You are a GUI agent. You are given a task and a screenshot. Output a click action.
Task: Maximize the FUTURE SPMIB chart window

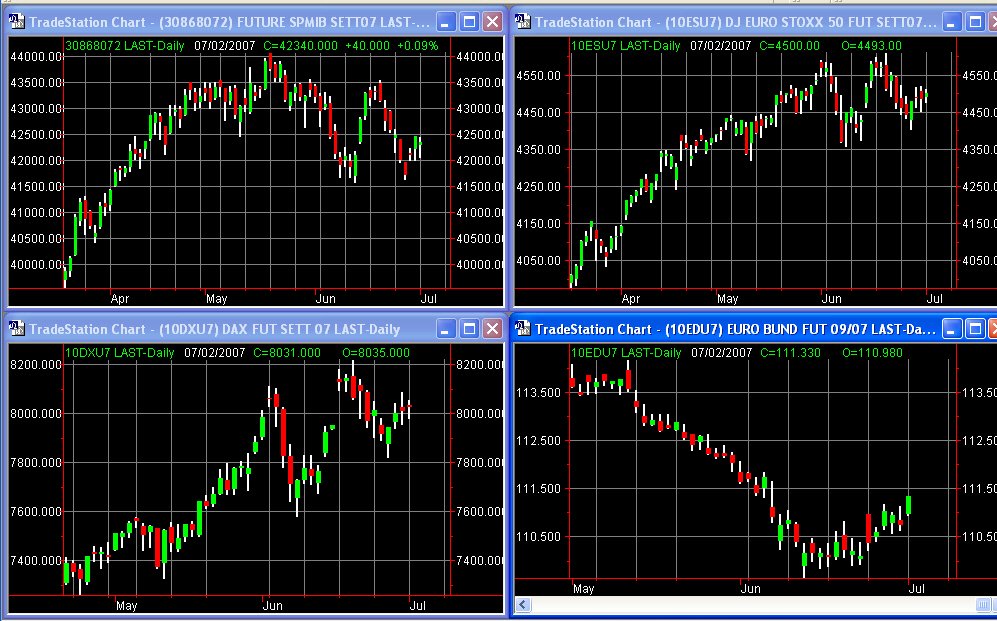469,21
